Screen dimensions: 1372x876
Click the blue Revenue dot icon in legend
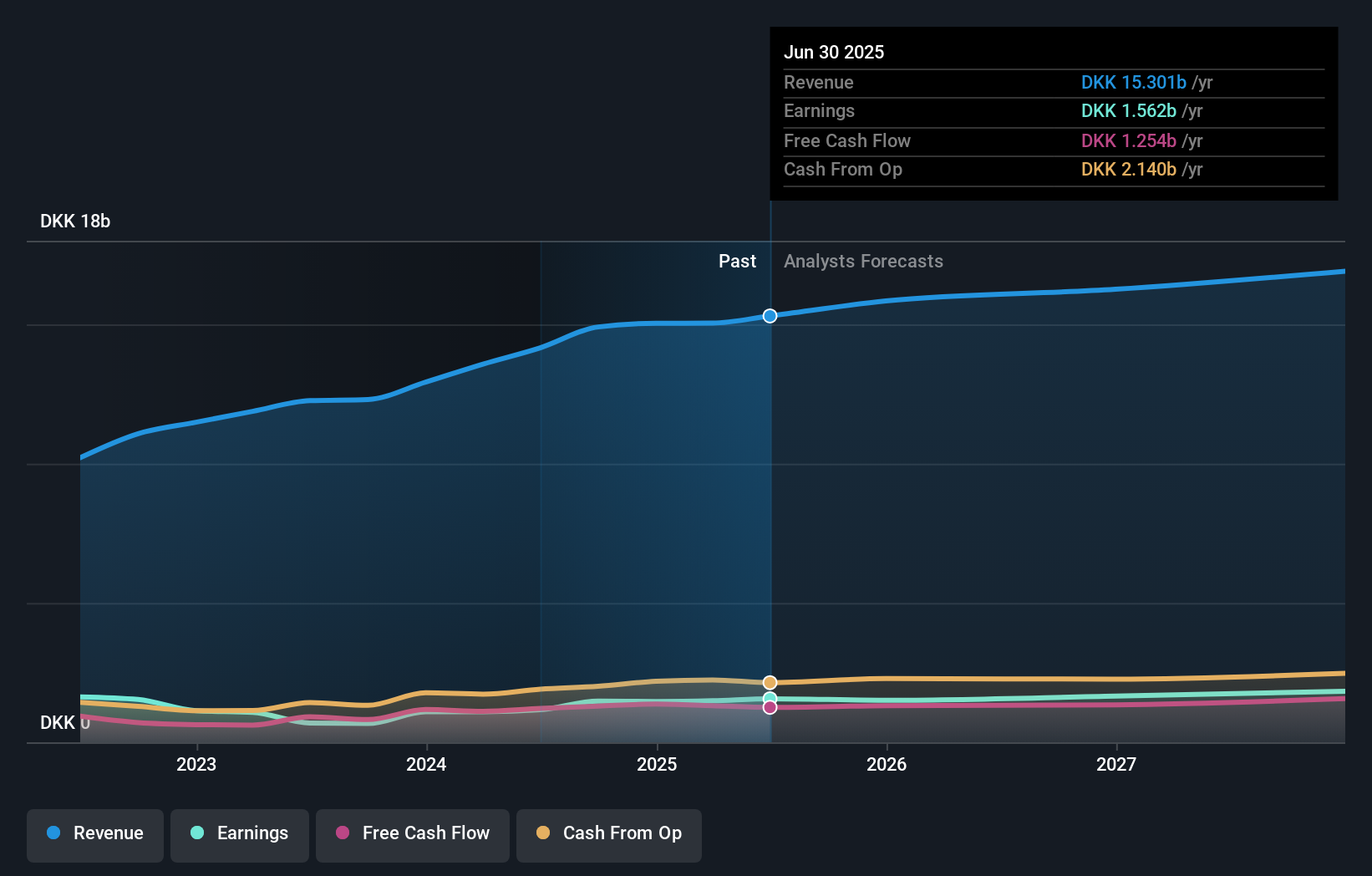[x=53, y=833]
